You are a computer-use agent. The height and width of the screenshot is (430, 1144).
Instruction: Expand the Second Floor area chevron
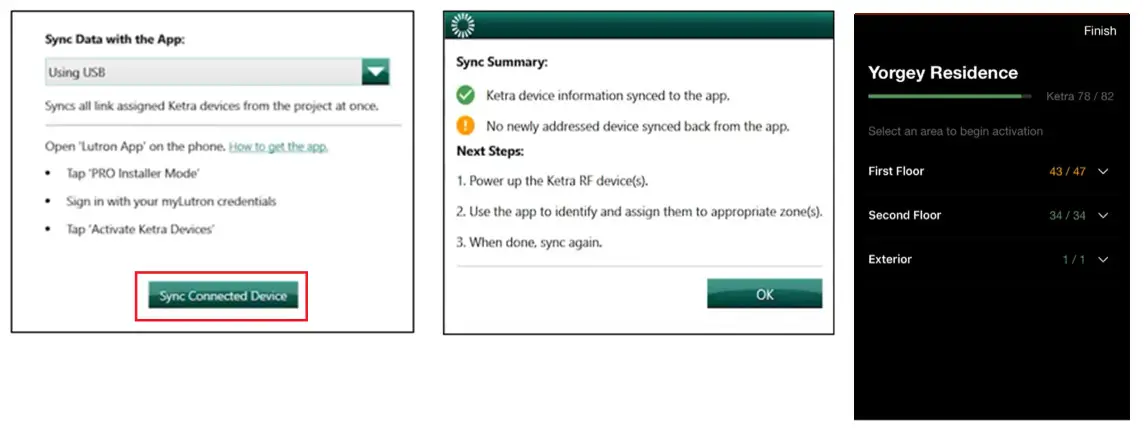click(x=1103, y=215)
